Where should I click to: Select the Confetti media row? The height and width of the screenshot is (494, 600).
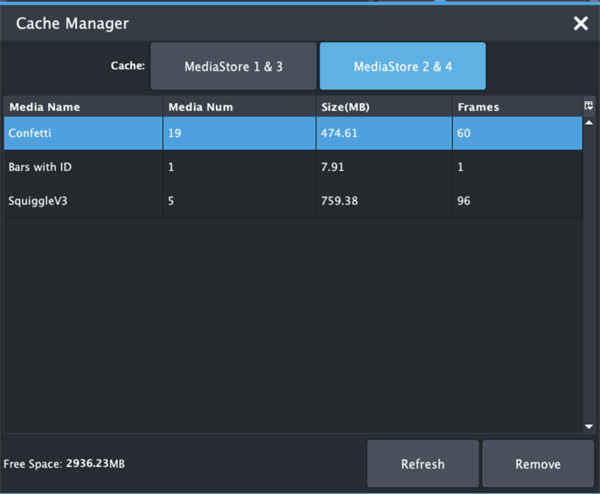83,133
